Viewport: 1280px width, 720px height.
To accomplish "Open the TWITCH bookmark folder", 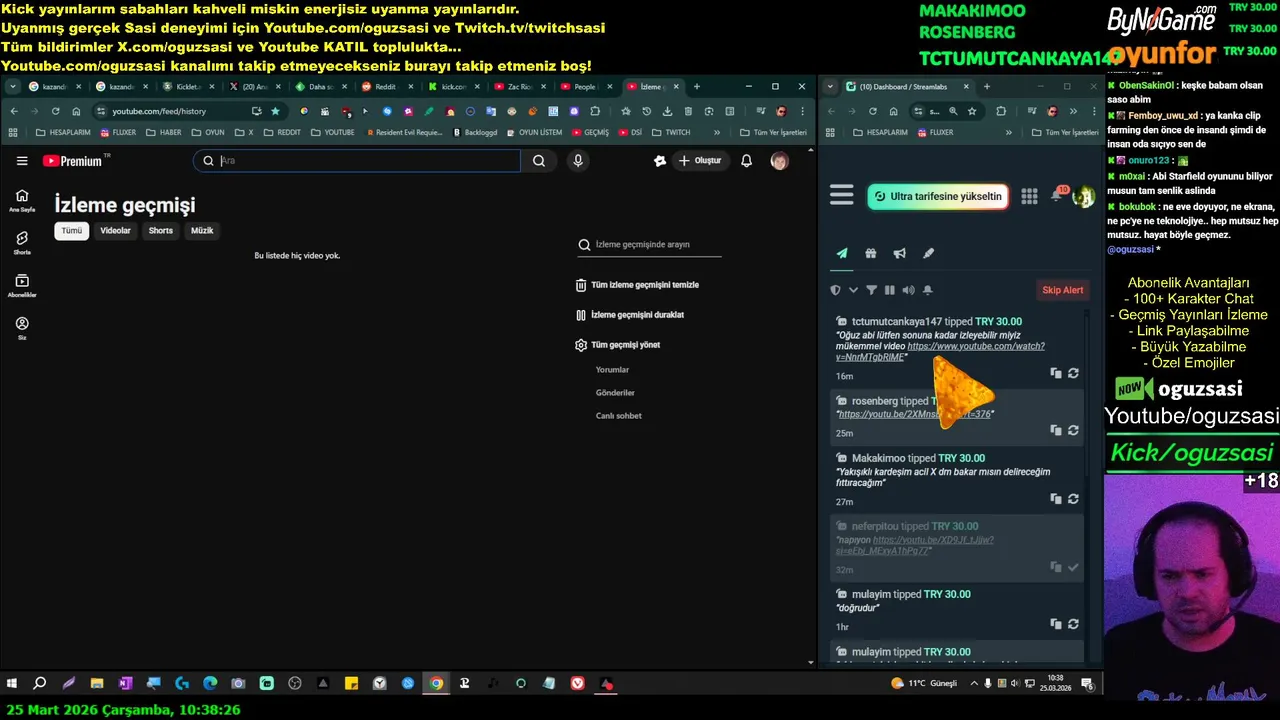I will pyautogui.click(x=671, y=132).
